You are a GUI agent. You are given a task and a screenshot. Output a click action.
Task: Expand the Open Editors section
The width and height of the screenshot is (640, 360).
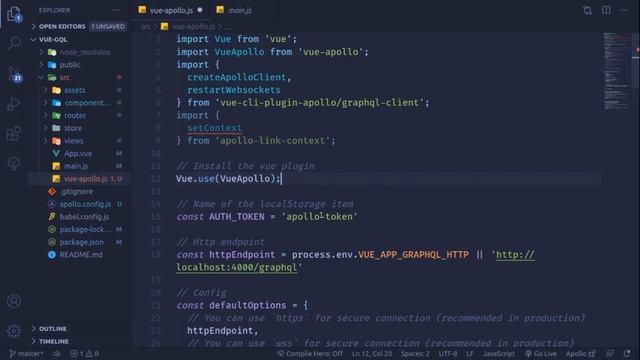(x=78, y=27)
